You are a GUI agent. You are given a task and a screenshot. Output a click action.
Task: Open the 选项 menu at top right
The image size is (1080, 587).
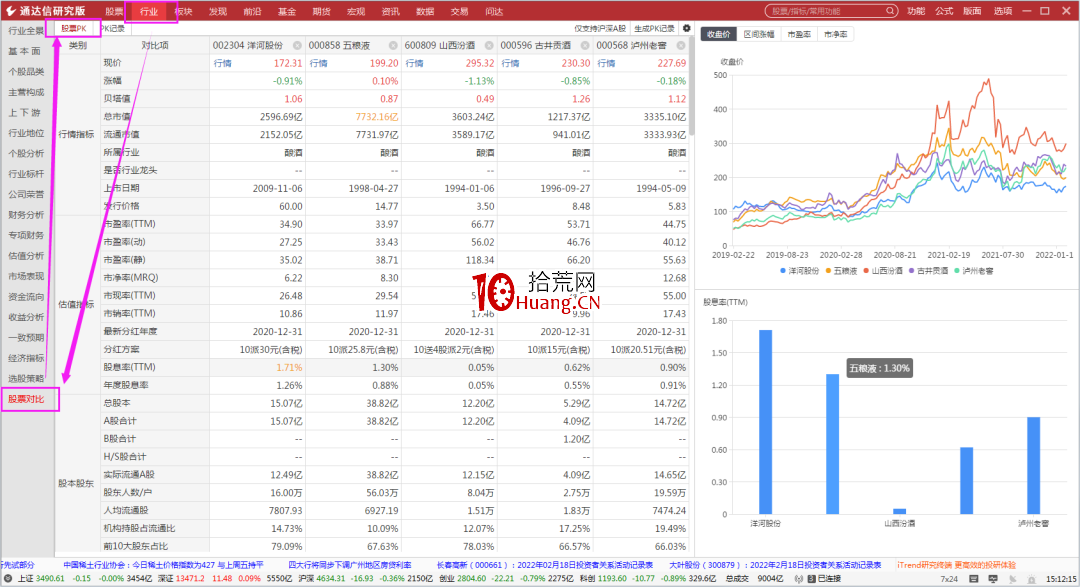click(1003, 11)
